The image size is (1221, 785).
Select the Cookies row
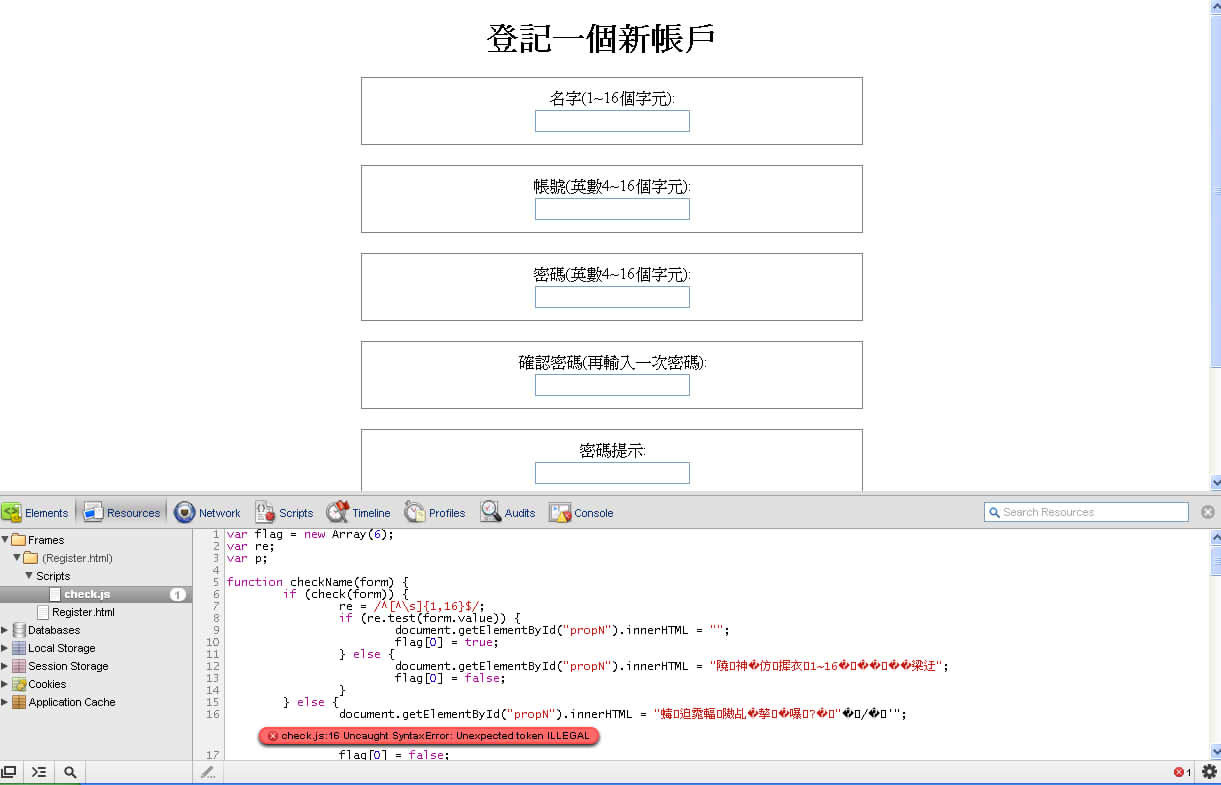(x=96, y=684)
